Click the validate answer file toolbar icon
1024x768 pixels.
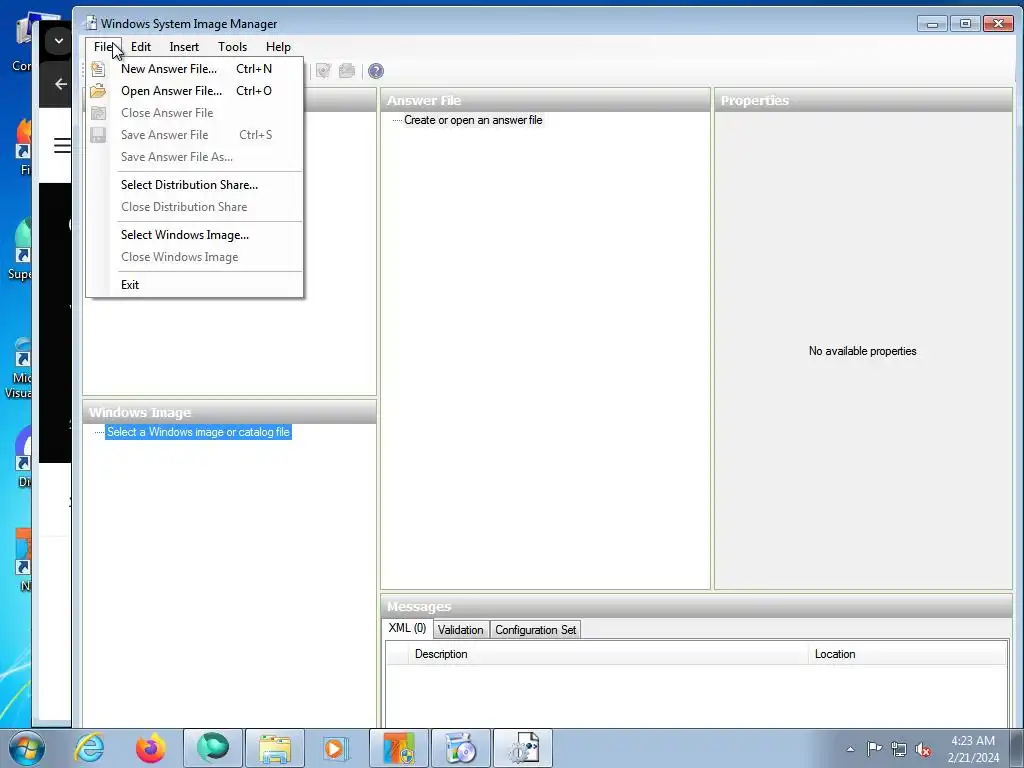coord(323,71)
